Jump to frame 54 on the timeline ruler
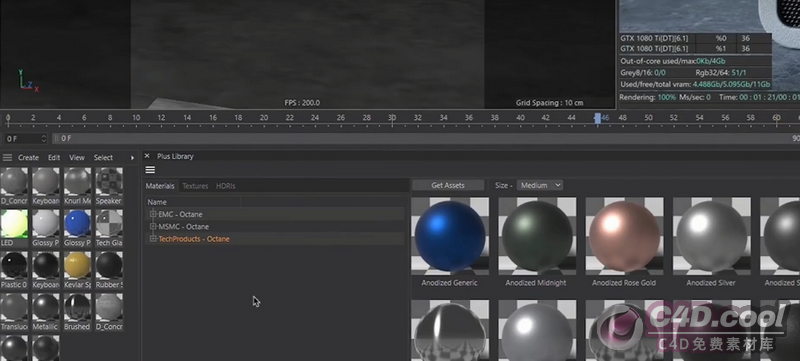This screenshot has width=800, height=361. (x=699, y=118)
